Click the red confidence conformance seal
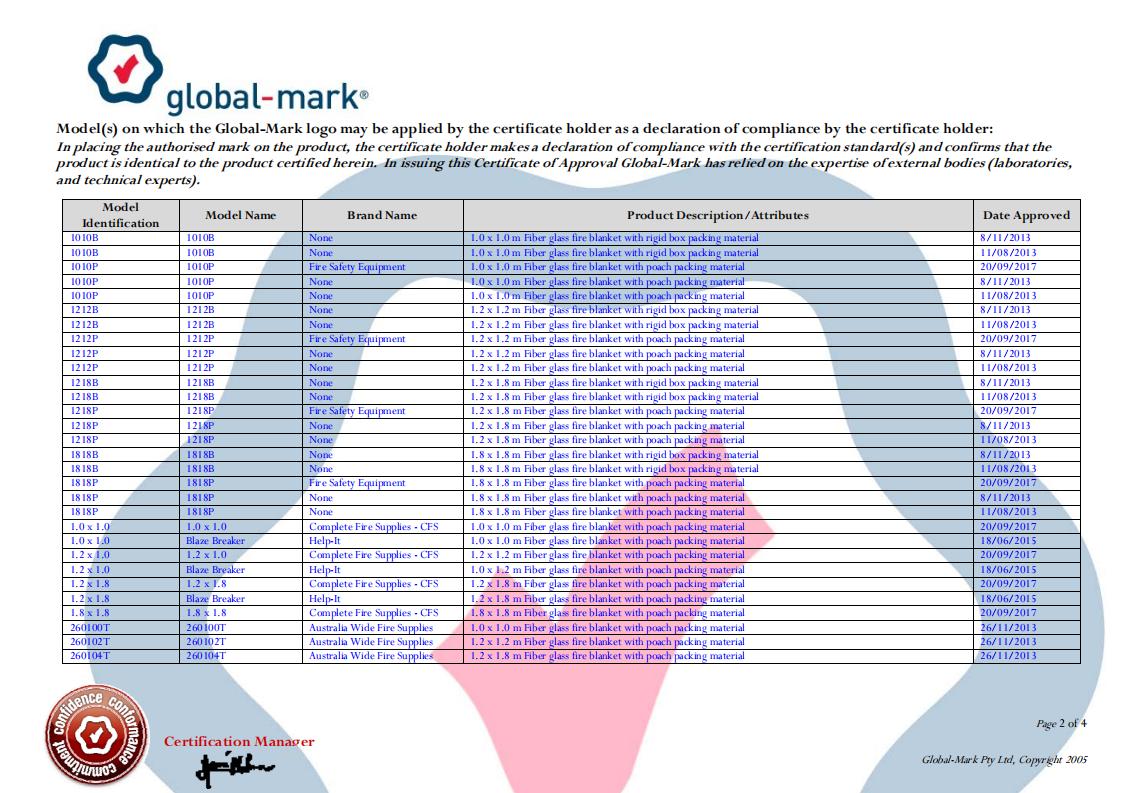 click(x=97, y=735)
